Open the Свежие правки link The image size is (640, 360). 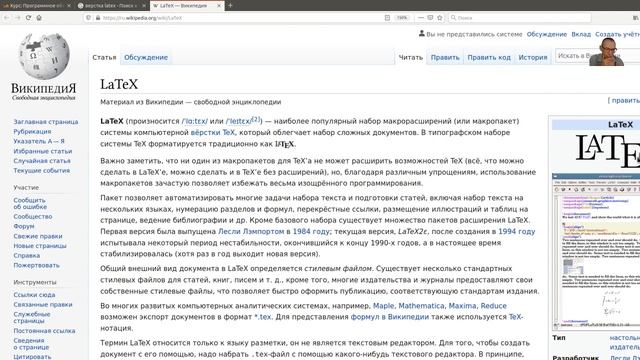(38, 236)
